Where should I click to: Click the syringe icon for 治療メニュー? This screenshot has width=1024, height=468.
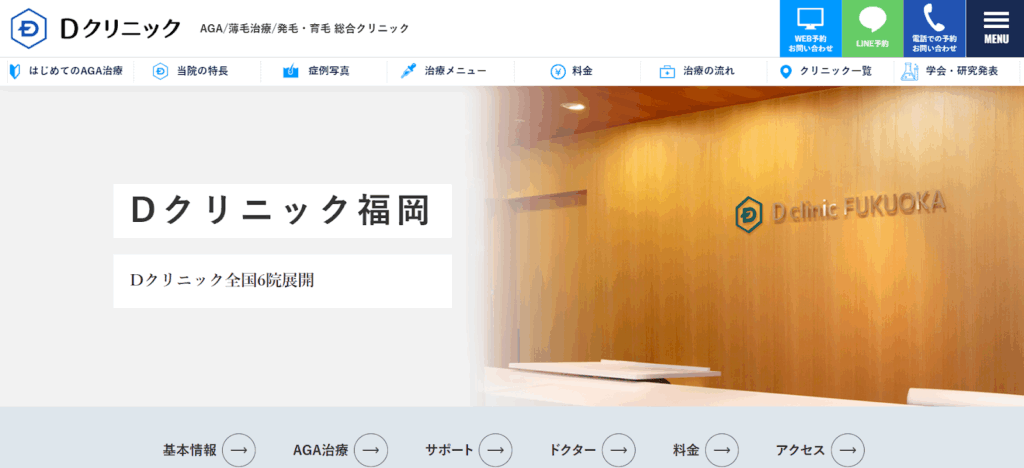[408, 71]
